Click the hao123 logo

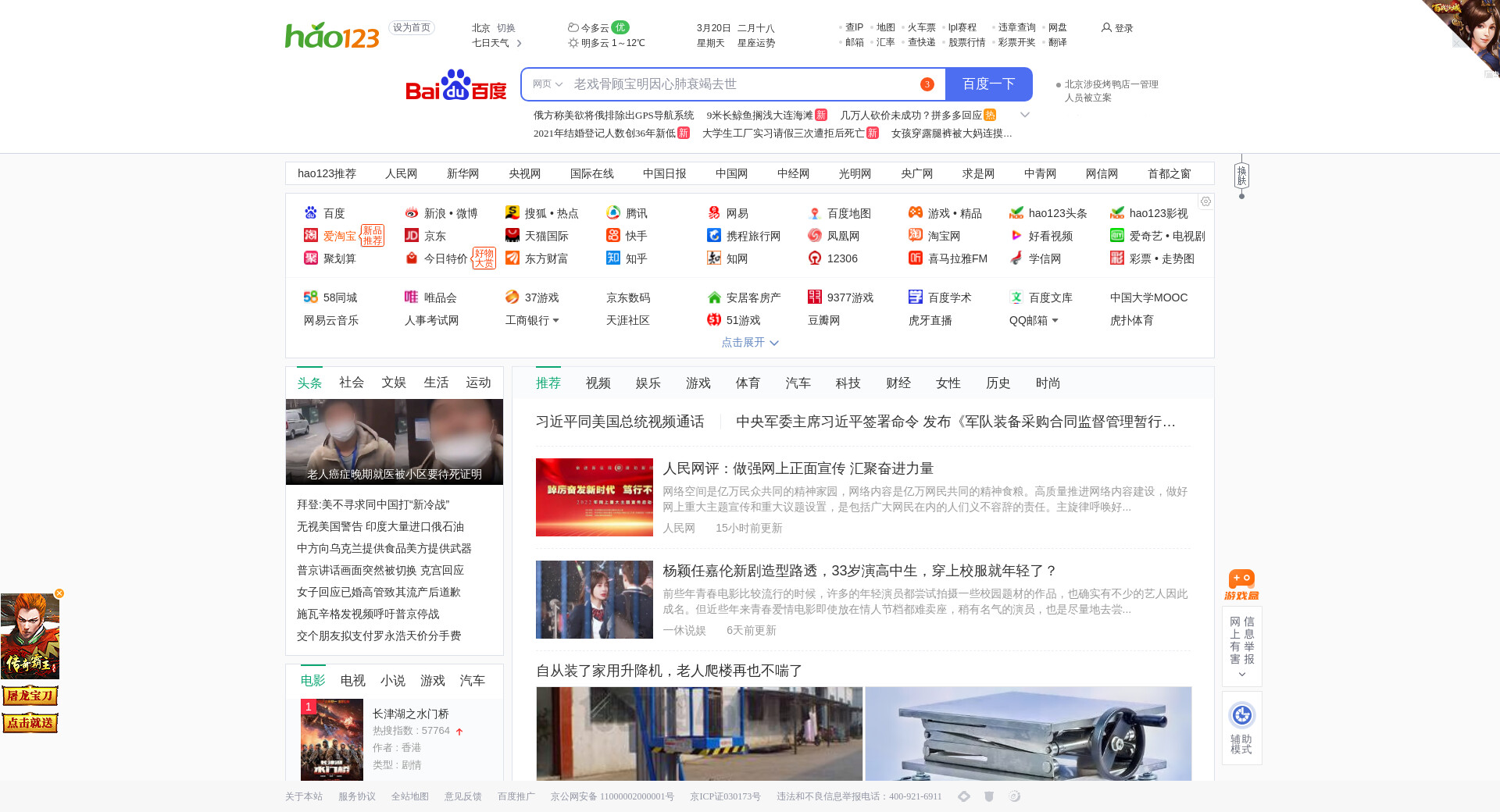pyautogui.click(x=332, y=35)
